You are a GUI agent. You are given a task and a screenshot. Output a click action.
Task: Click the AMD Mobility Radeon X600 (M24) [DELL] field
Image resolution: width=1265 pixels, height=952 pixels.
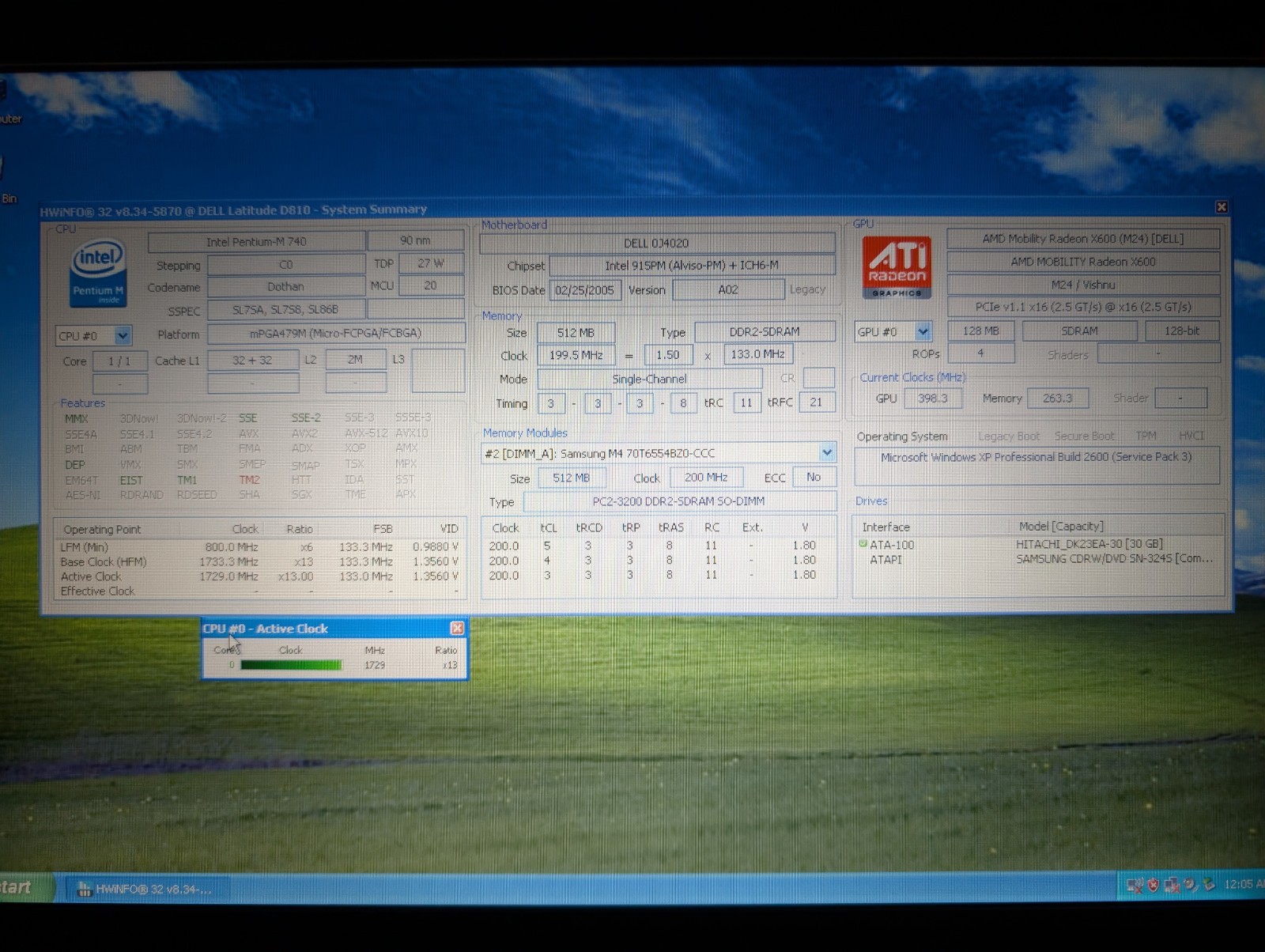click(1083, 238)
